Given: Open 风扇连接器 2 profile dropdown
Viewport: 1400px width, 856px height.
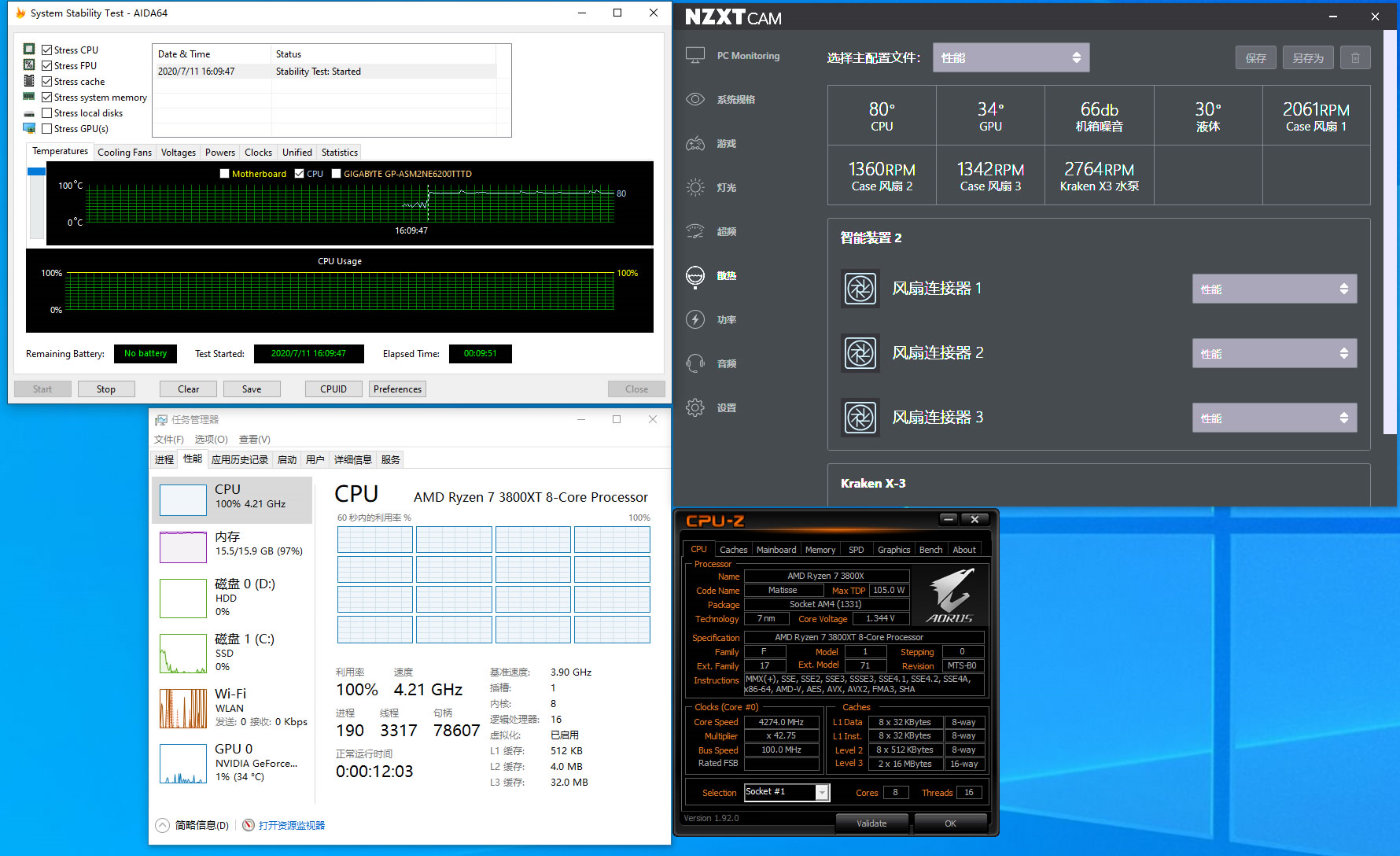Looking at the screenshot, I should point(1274,353).
